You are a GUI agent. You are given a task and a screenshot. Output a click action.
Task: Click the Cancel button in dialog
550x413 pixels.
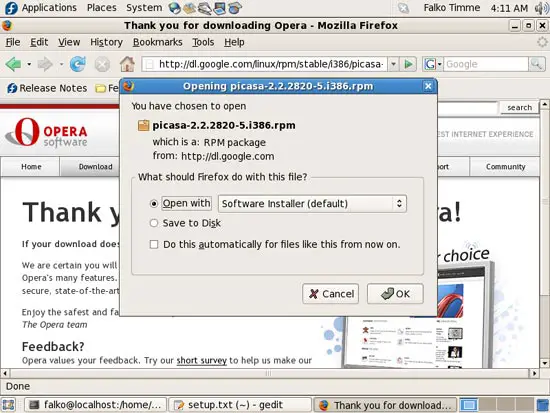click(x=330, y=294)
